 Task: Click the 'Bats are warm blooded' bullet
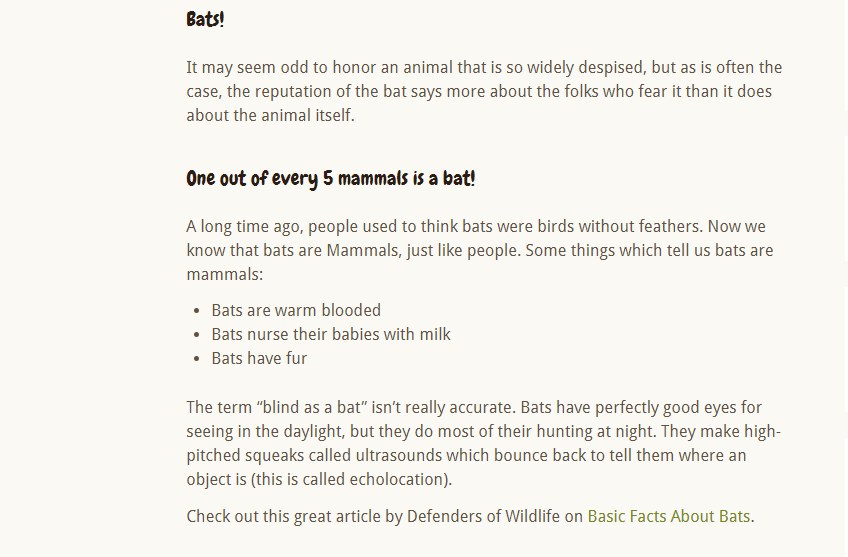click(296, 310)
